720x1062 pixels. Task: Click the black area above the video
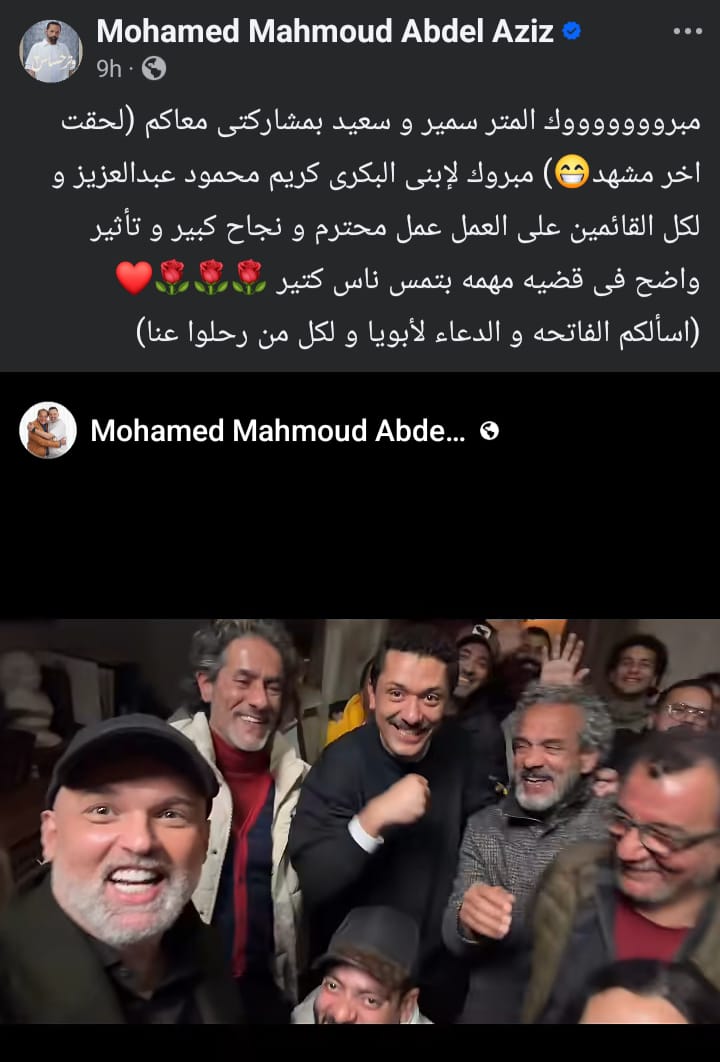click(360, 535)
